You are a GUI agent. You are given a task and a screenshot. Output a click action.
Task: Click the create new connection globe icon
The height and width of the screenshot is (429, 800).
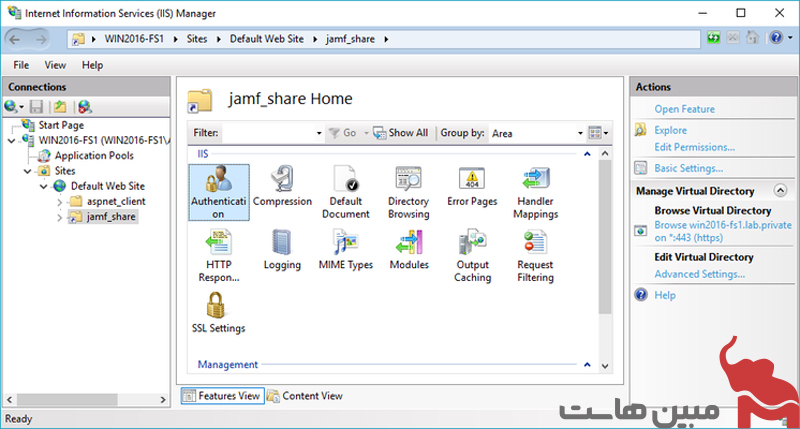click(x=11, y=107)
